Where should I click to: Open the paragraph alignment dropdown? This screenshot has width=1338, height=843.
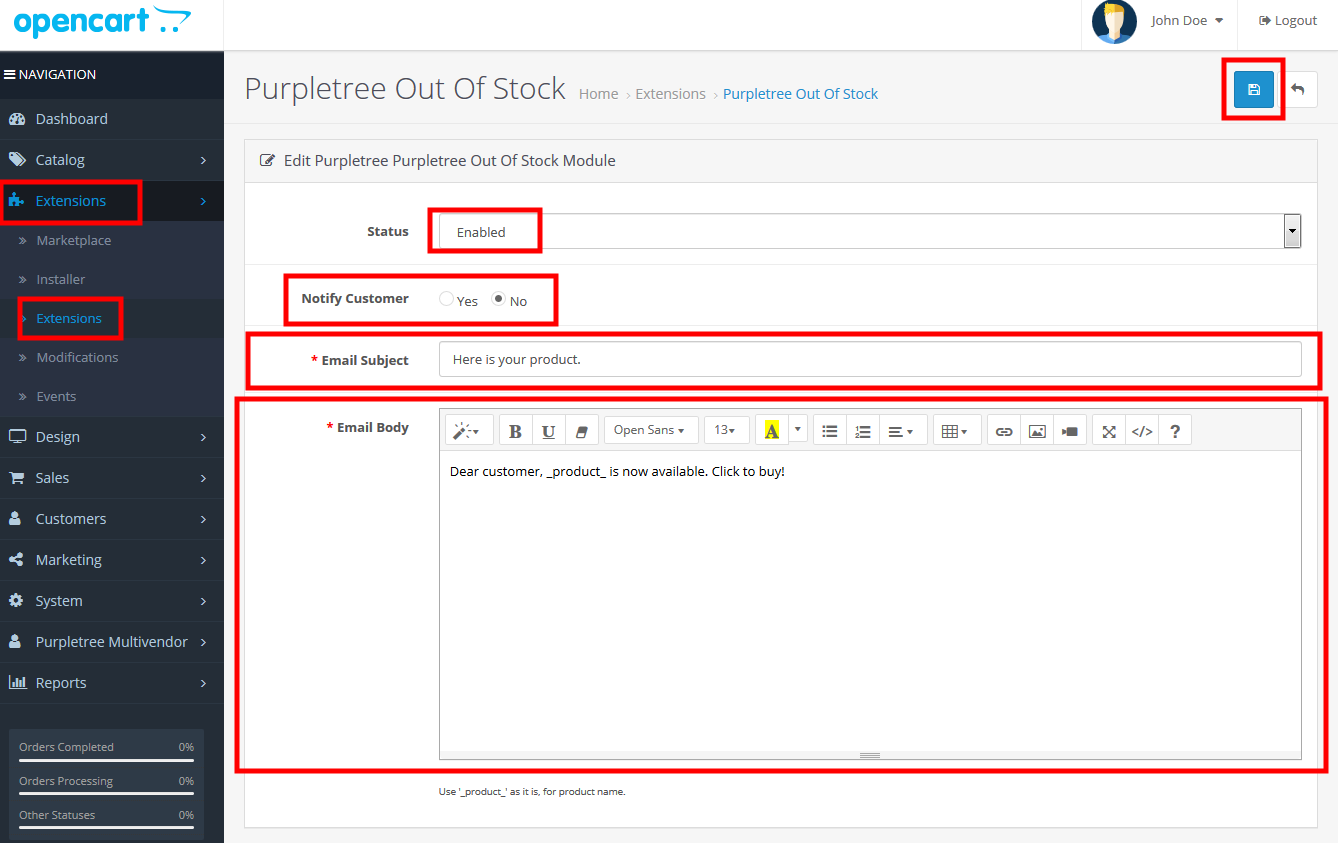click(x=903, y=431)
